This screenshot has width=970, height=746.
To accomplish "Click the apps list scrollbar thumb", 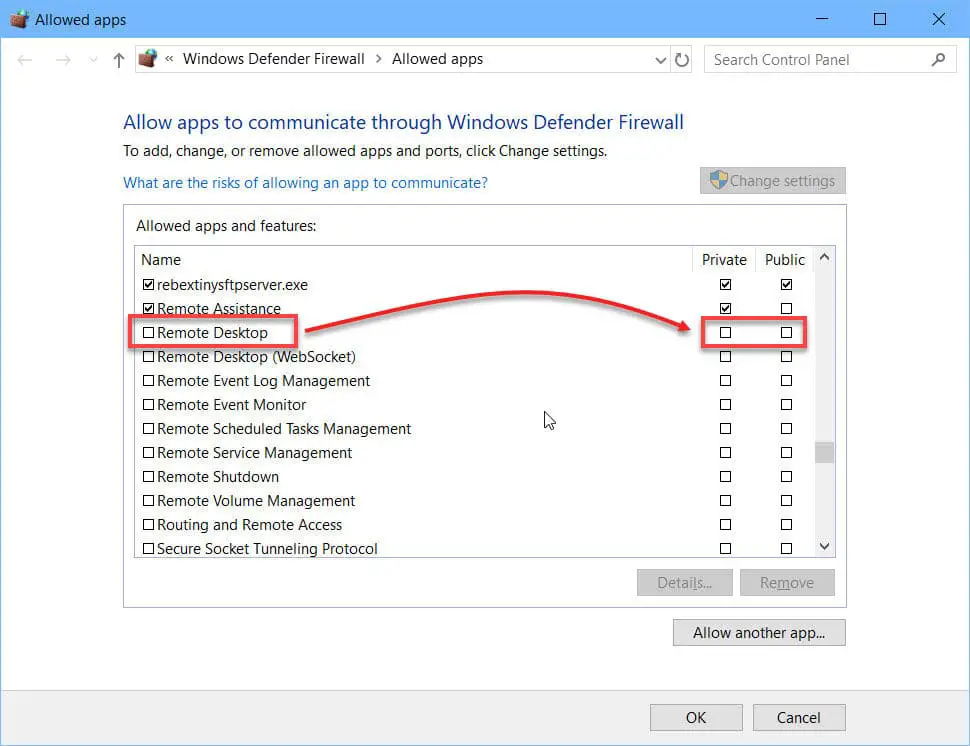I will 824,452.
